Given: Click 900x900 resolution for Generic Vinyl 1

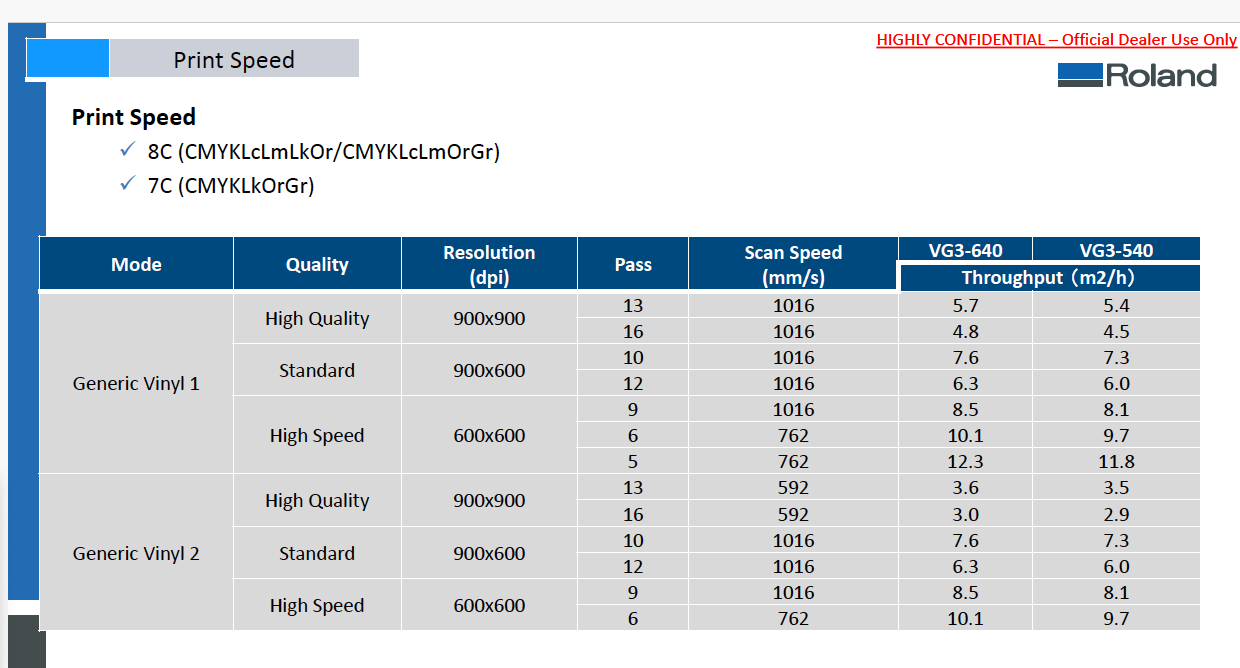Looking at the screenshot, I should click(489, 318).
